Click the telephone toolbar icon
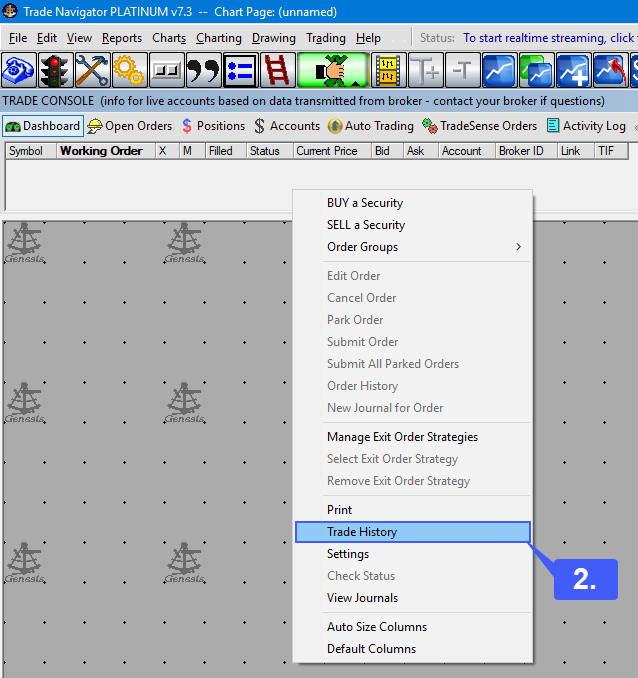Viewport: 638px width, 678px height. [19, 70]
